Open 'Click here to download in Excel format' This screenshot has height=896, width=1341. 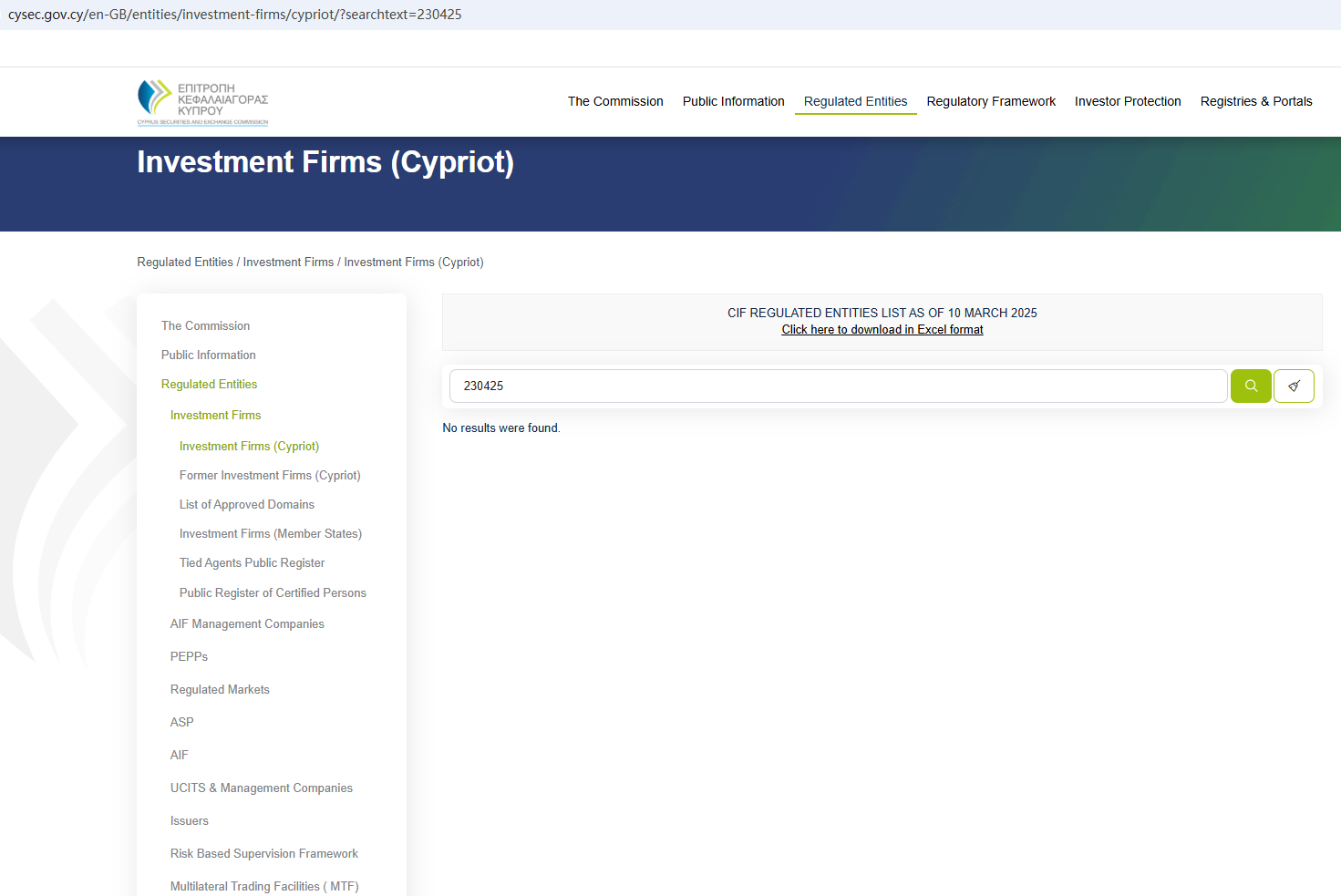coord(882,330)
